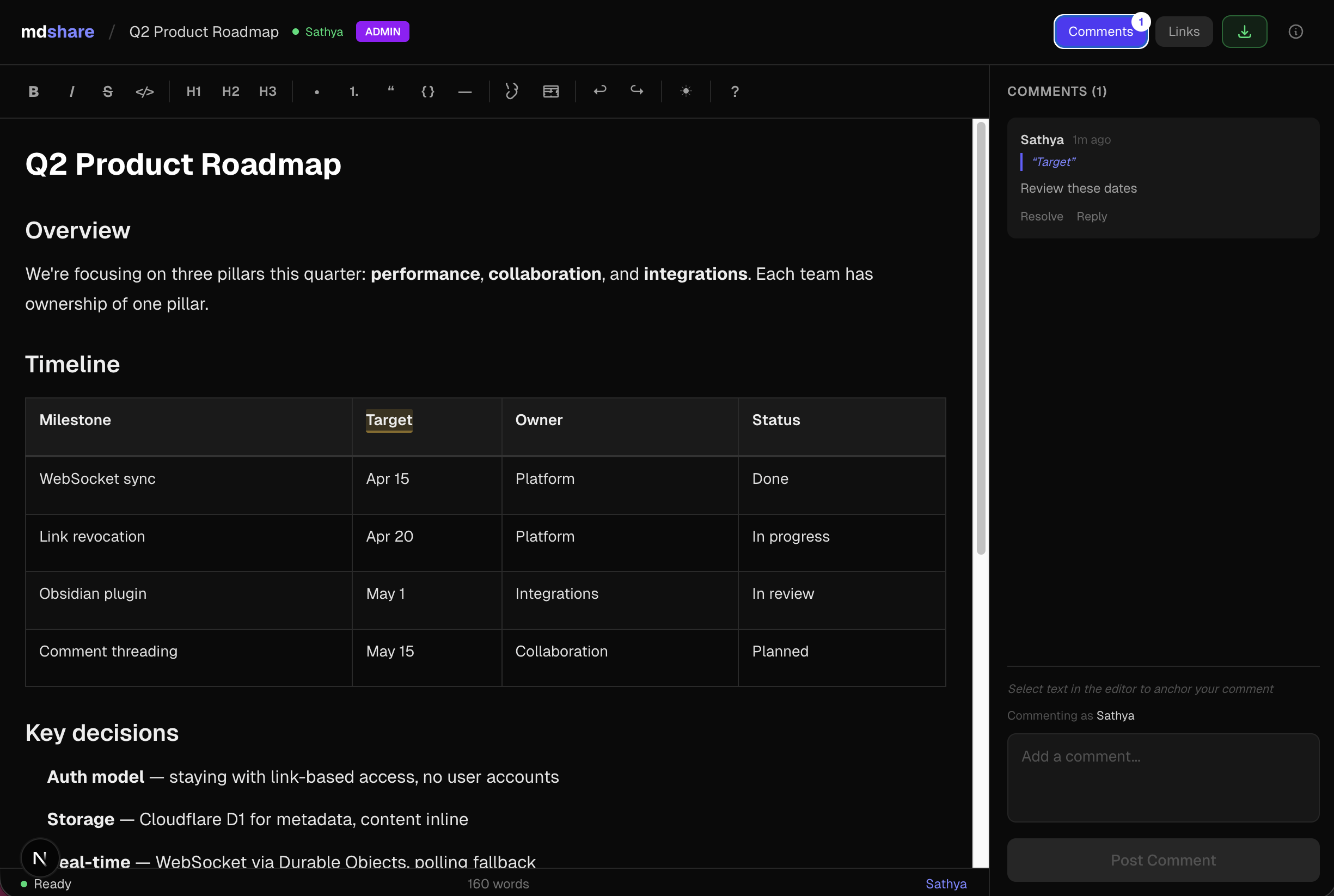The image size is (1334, 896).
Task: Toggle bullet list formatting
Action: click(x=316, y=91)
